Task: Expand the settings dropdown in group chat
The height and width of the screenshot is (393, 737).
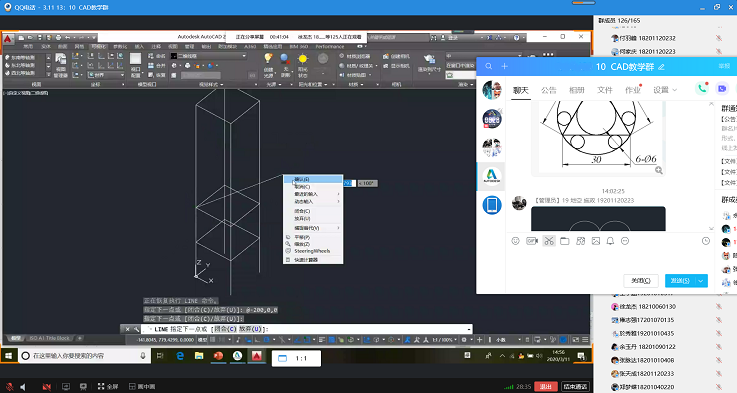Action: (665, 90)
